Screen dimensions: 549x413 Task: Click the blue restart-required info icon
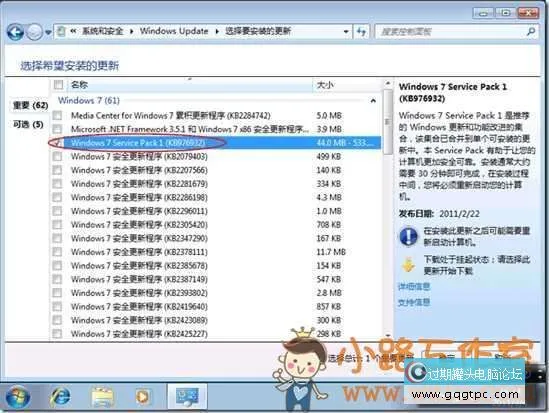[x=408, y=236]
